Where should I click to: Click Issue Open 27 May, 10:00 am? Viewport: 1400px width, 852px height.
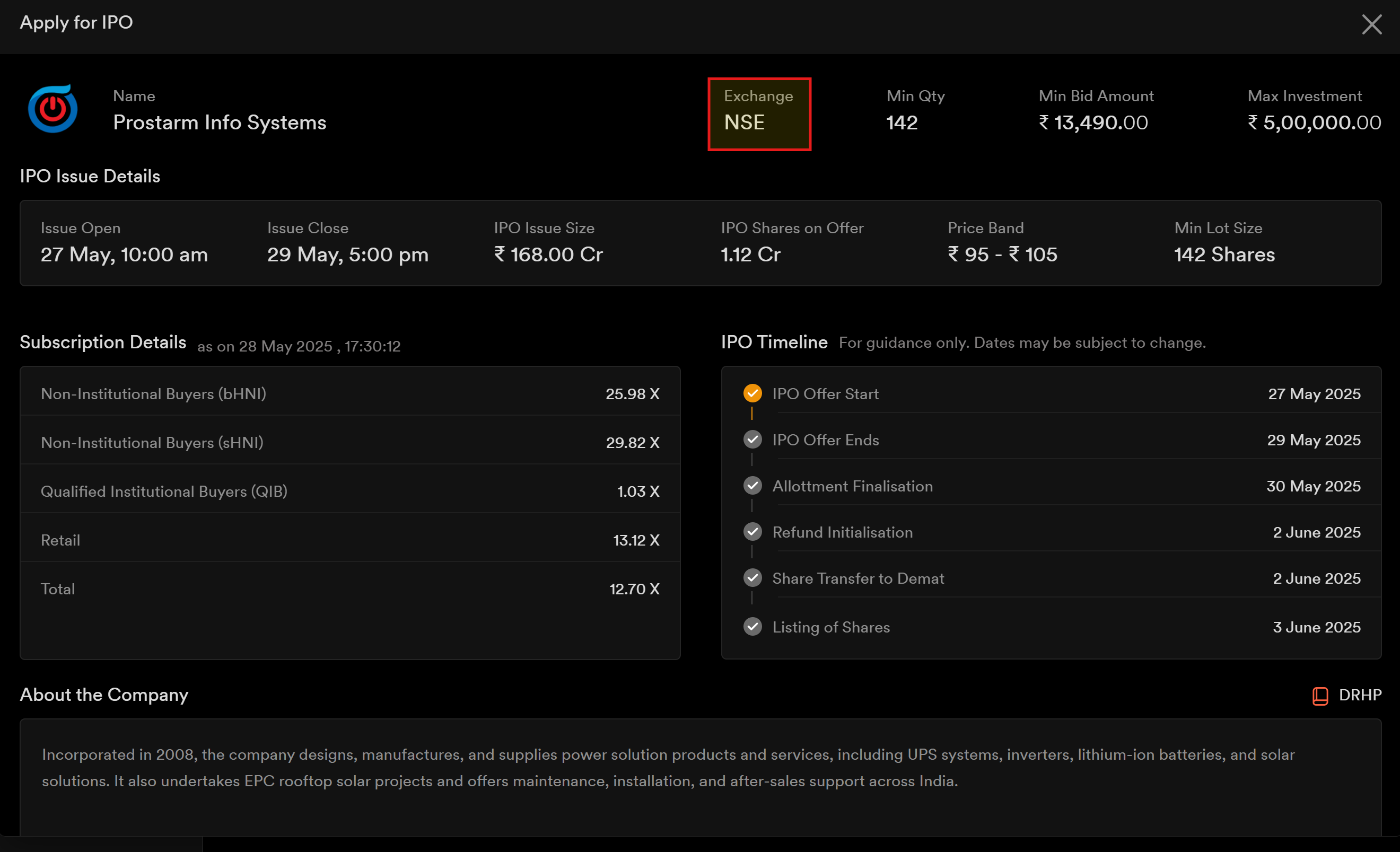[x=125, y=254]
